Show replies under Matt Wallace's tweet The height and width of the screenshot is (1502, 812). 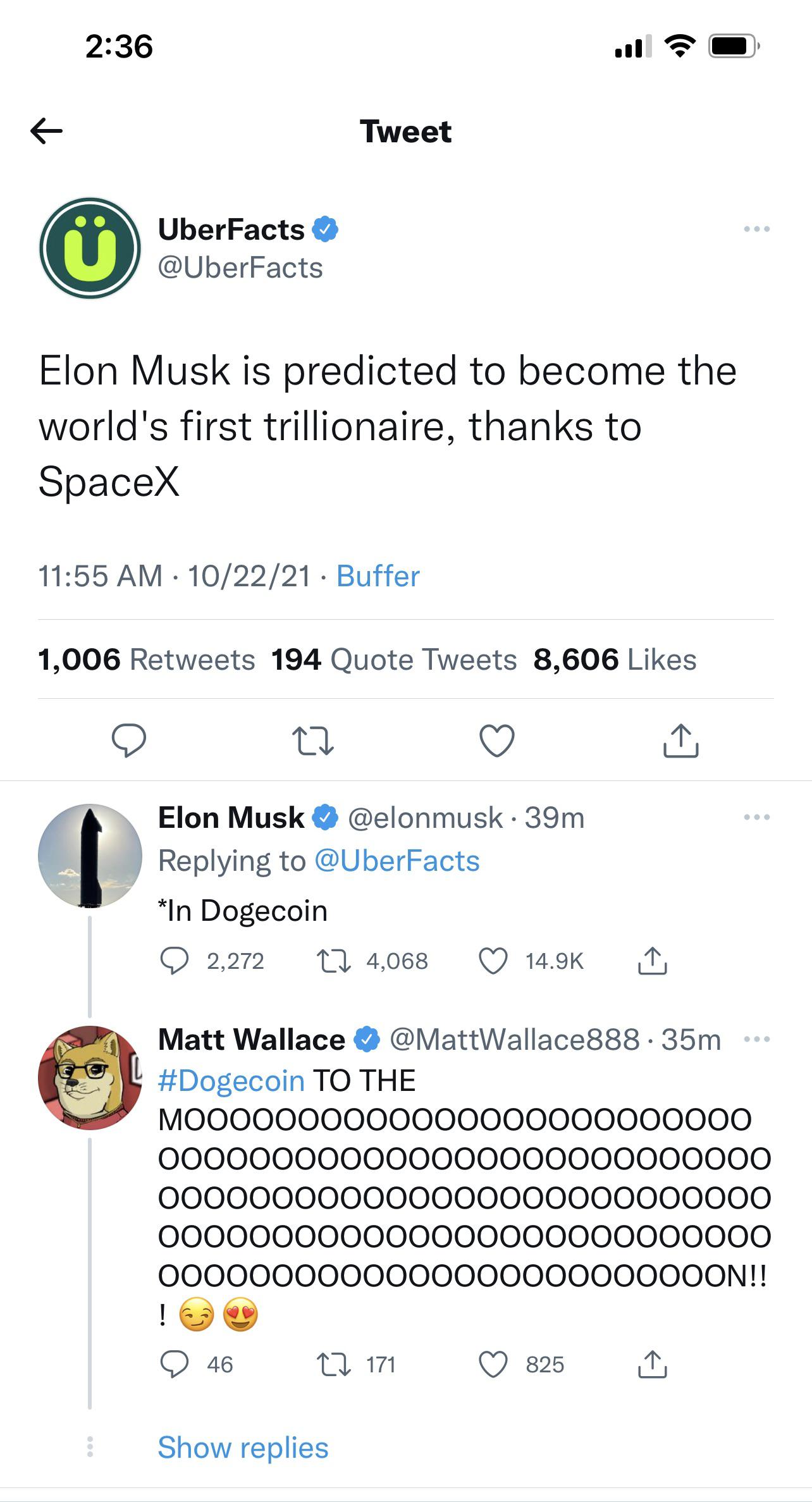tap(243, 1447)
